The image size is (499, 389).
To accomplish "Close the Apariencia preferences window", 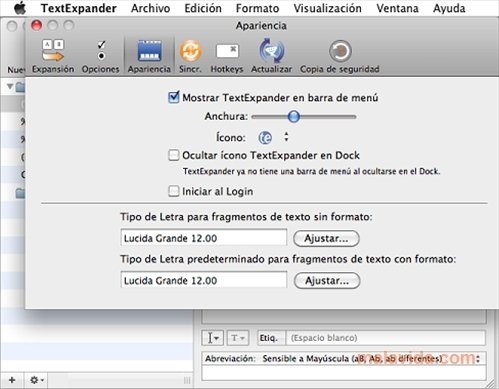I will tap(36, 26).
